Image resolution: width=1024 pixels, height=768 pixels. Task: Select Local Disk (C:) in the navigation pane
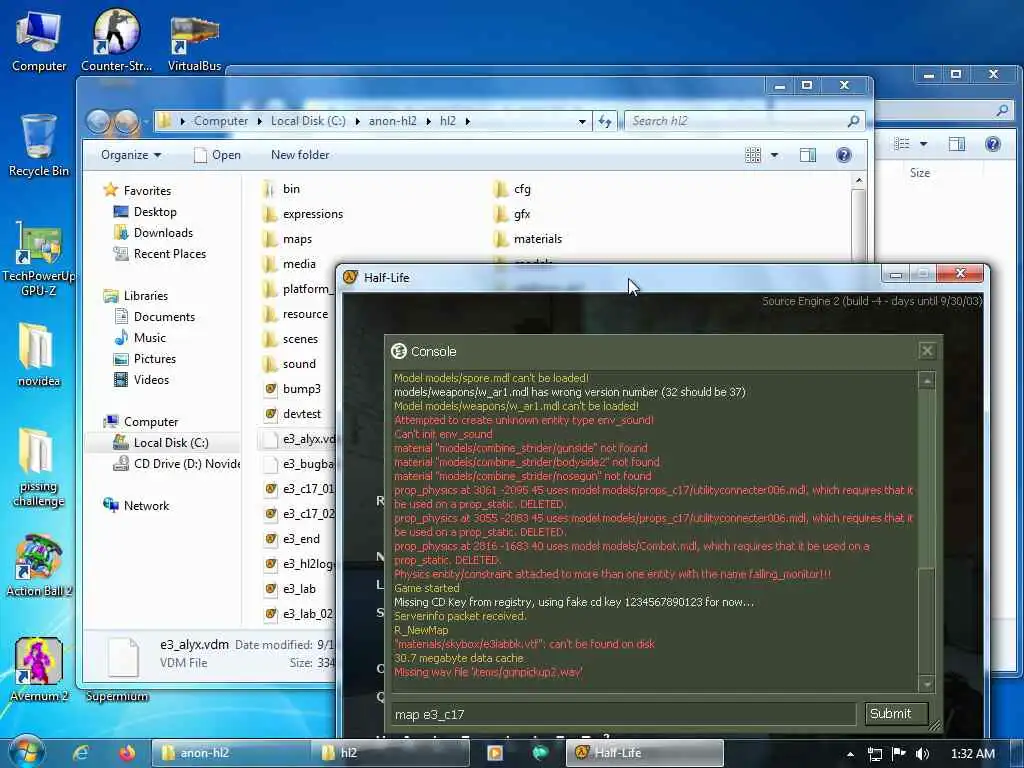click(161, 443)
